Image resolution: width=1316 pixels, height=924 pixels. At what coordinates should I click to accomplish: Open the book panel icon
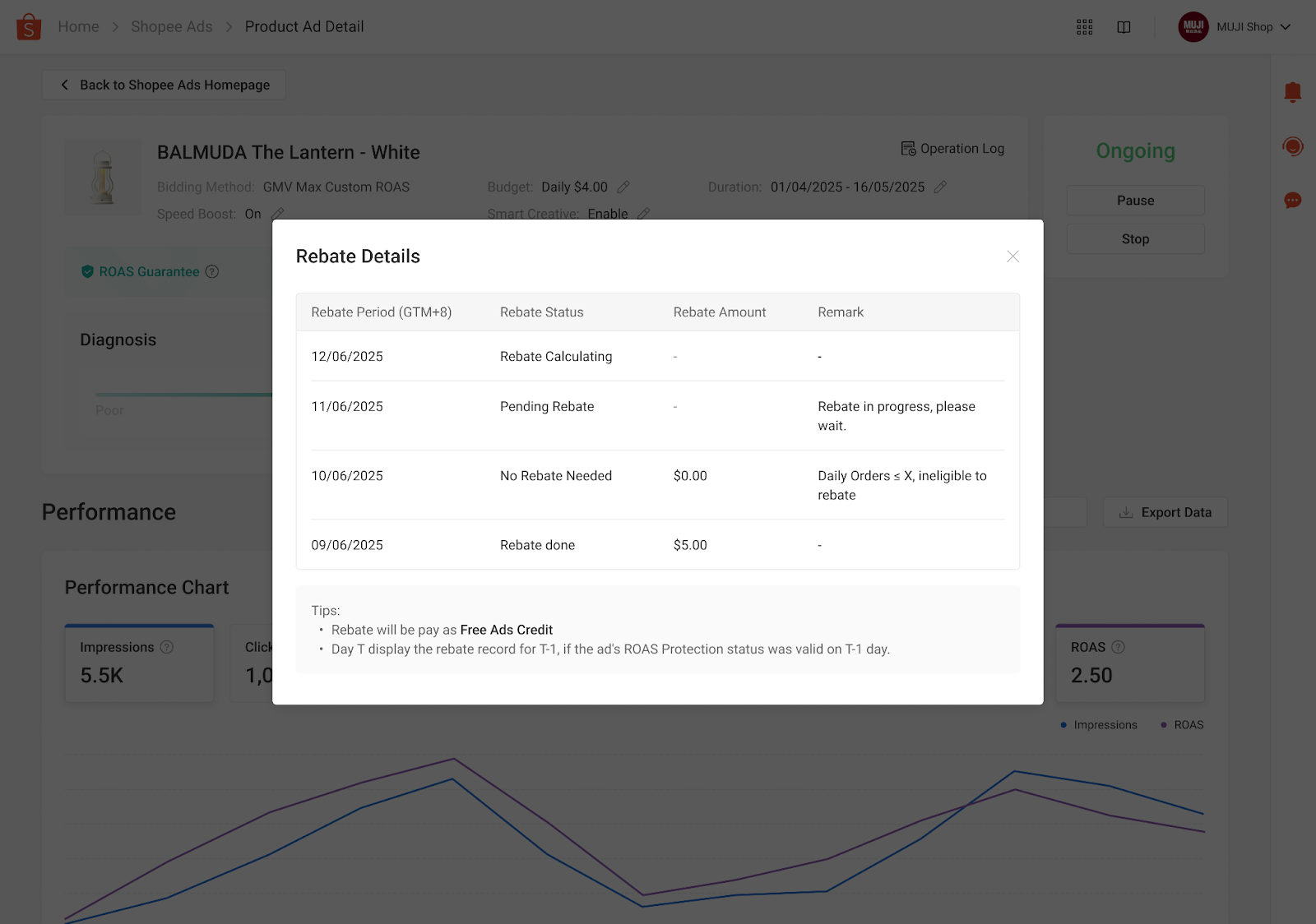(1124, 27)
